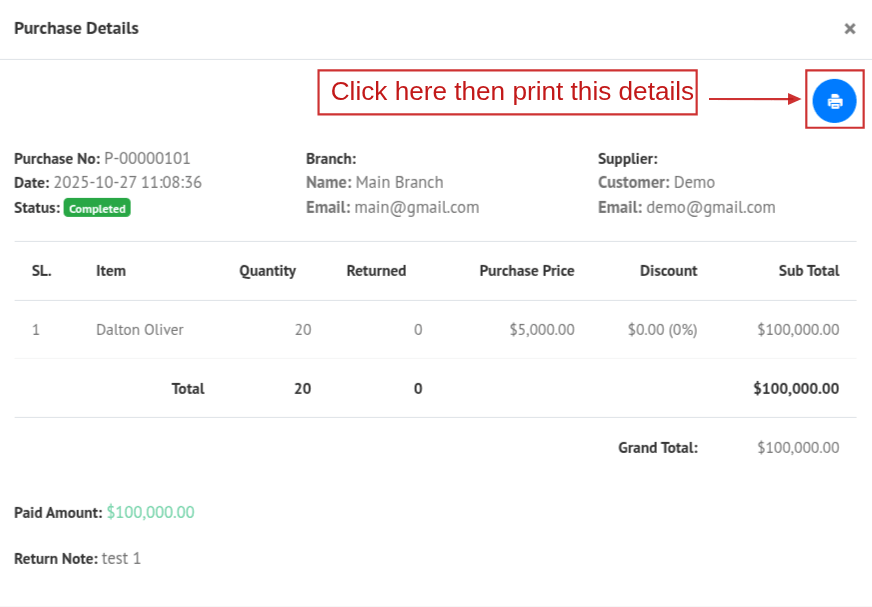
Task: Click the Quantity column header
Action: pyautogui.click(x=267, y=271)
